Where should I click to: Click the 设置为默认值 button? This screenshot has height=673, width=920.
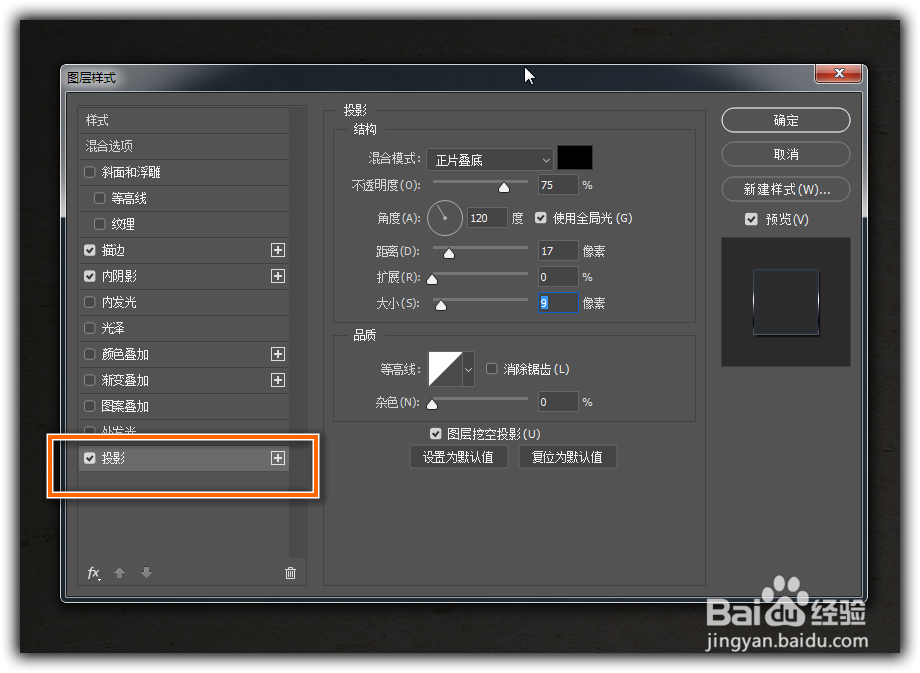459,456
